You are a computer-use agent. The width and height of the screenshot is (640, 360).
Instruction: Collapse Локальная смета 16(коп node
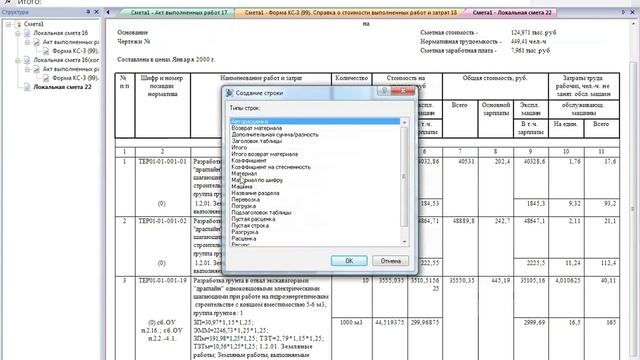[18, 60]
